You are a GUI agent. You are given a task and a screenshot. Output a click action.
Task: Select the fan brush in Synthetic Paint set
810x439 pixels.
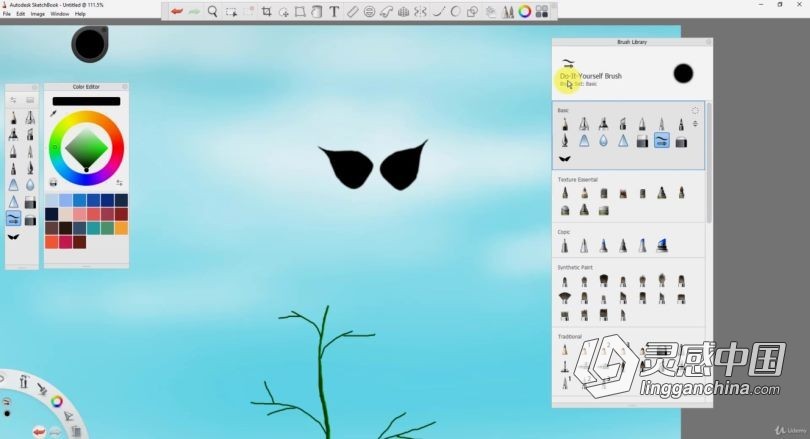565,297
